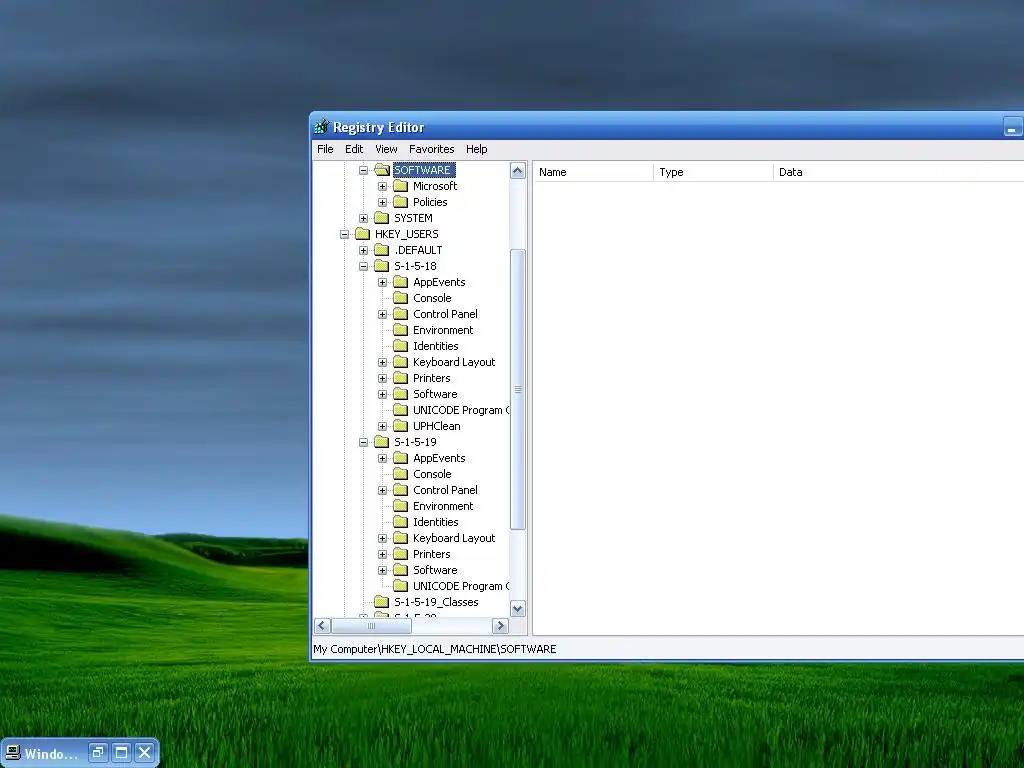Image resolution: width=1024 pixels, height=768 pixels.
Task: Click the Name column header
Action: point(593,172)
